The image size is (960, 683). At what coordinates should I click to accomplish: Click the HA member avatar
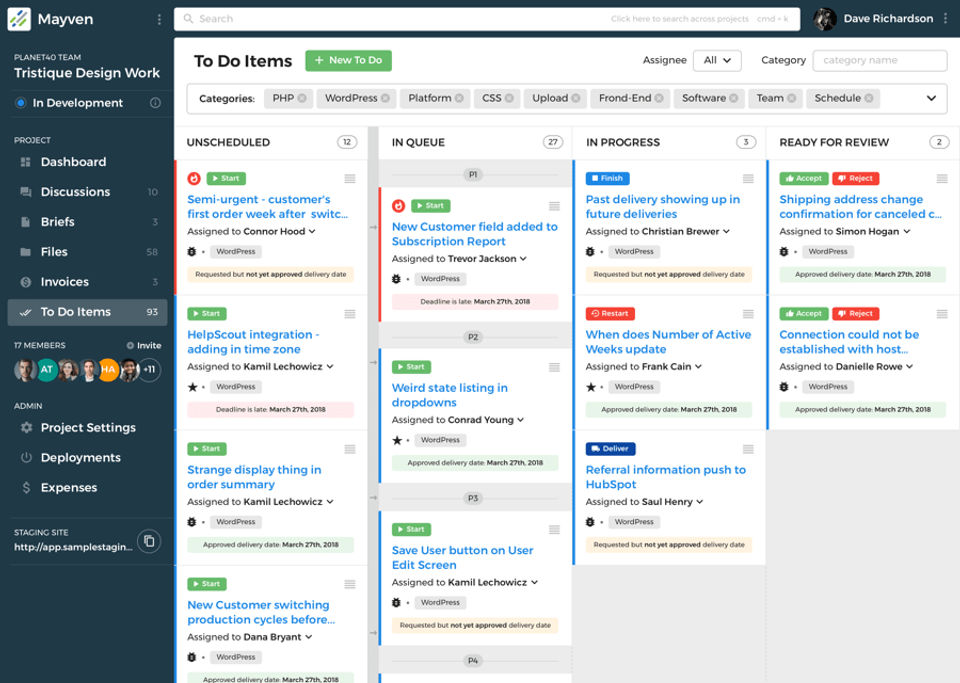click(x=108, y=370)
